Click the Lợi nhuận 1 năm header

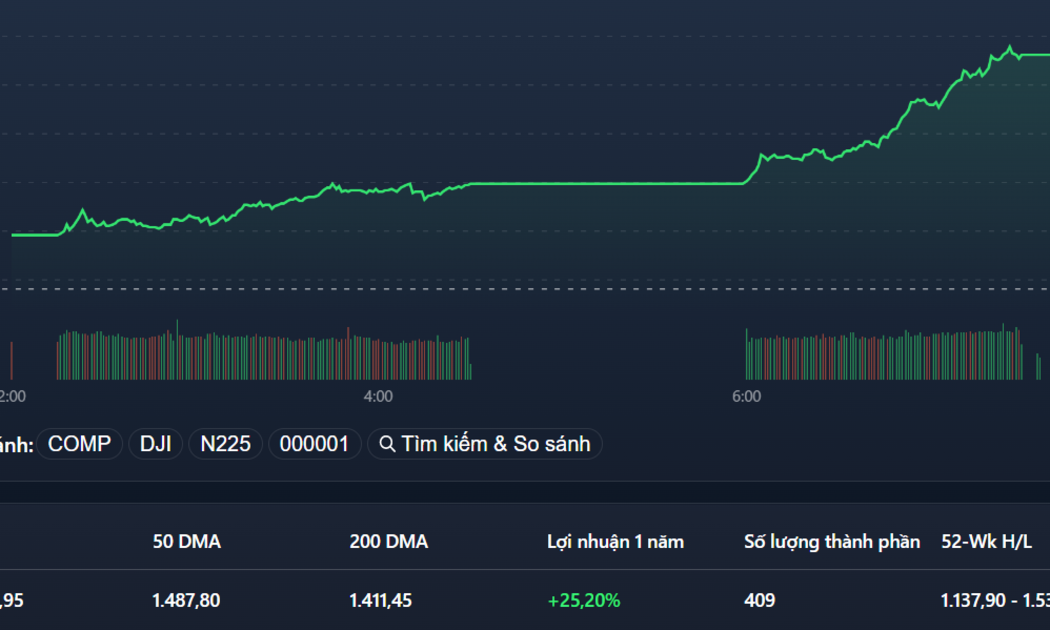[615, 542]
